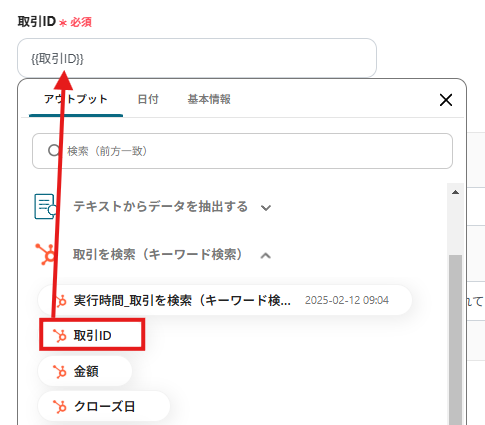485x425 pixels.
Task: Click the テキストからデータを抽出する document icon
Action: pos(45,207)
